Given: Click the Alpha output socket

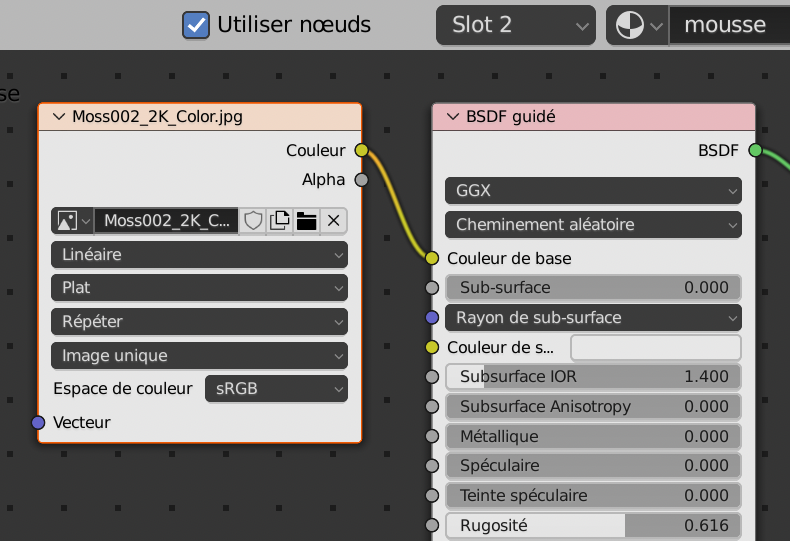Looking at the screenshot, I should tap(362, 180).
